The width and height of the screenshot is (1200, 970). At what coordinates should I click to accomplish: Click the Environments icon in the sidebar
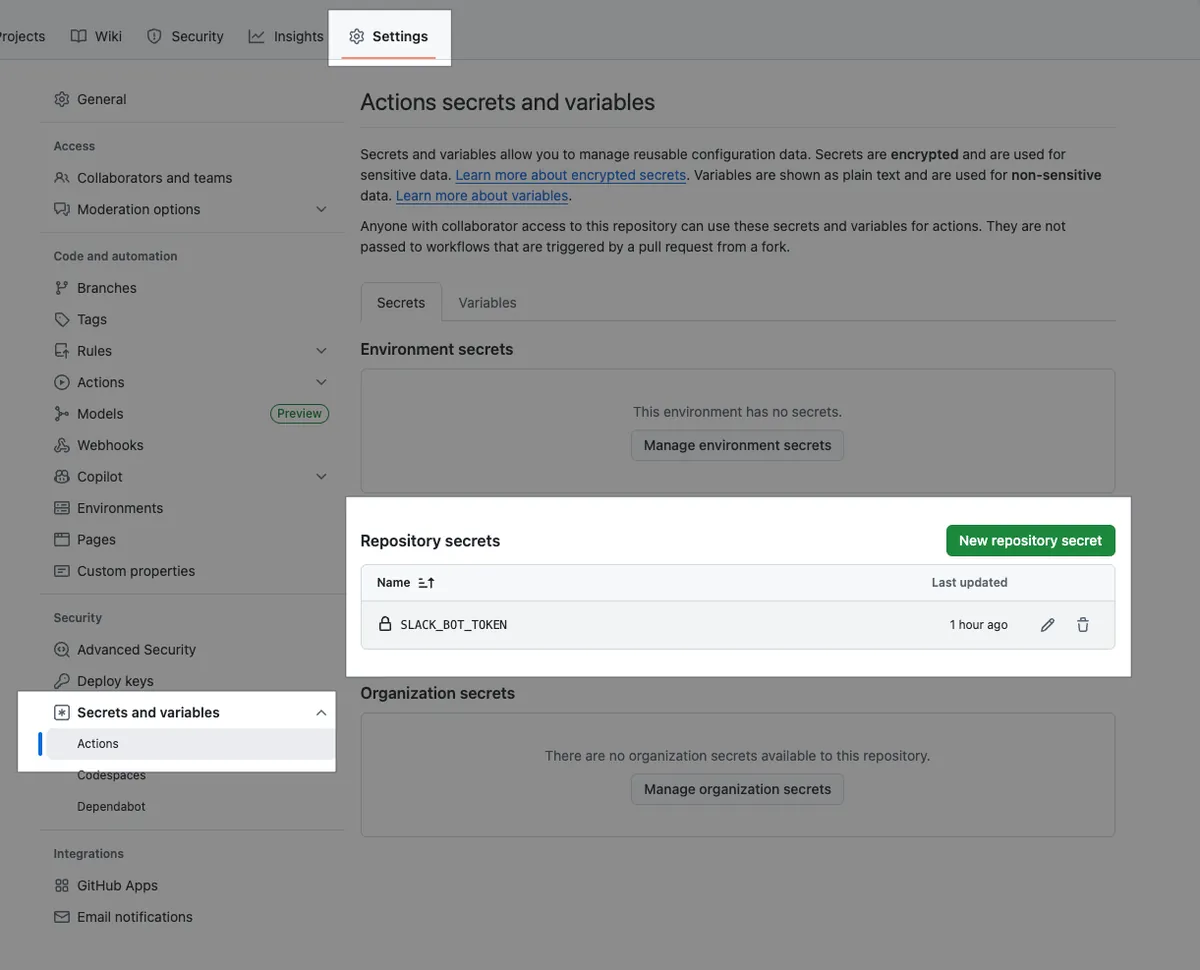(62, 508)
